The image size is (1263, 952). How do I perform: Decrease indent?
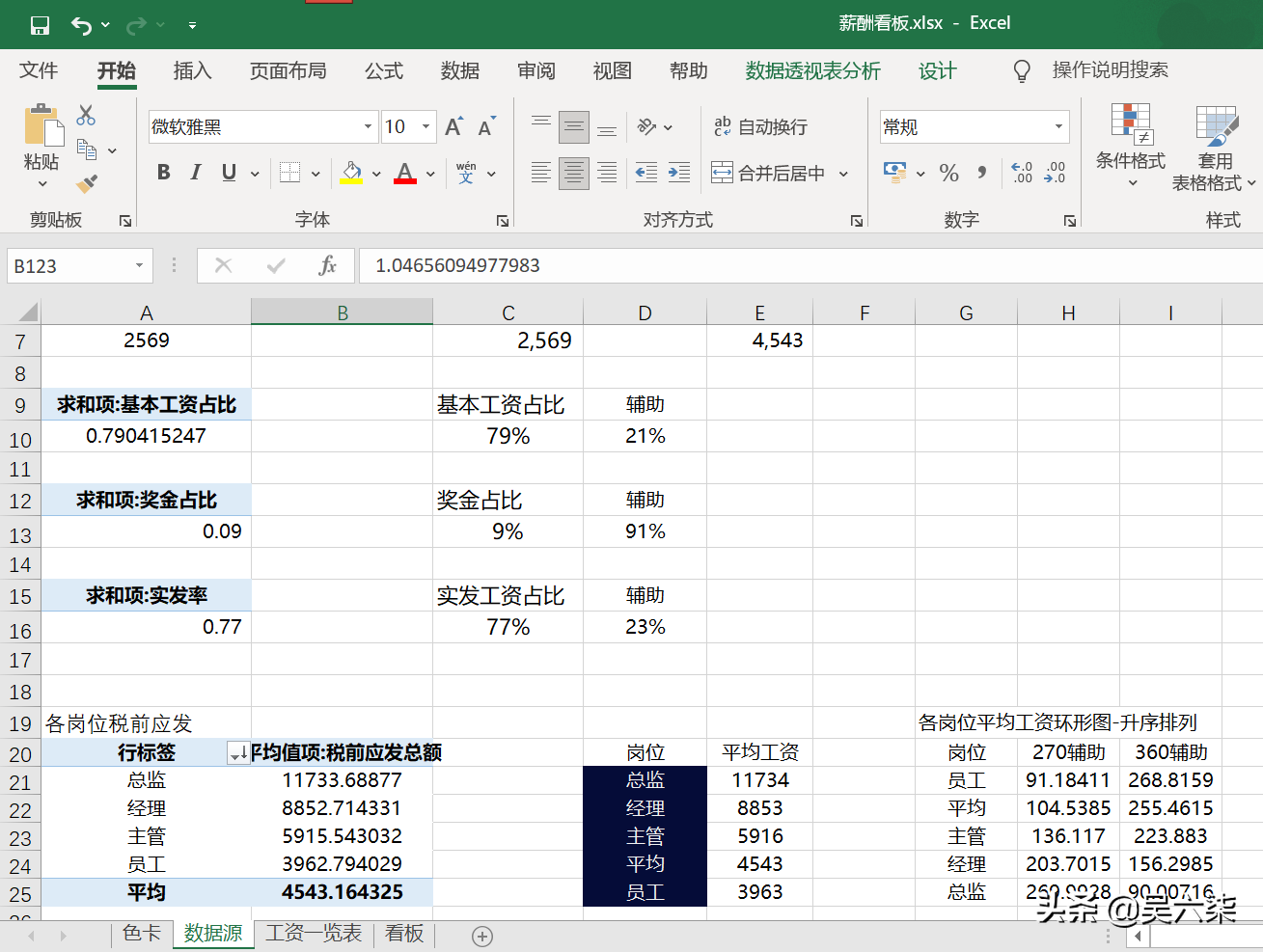[646, 173]
